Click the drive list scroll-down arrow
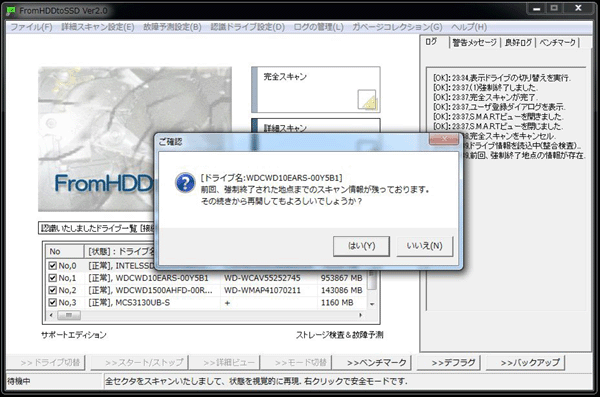The height and width of the screenshot is (397, 600). pos(372,304)
